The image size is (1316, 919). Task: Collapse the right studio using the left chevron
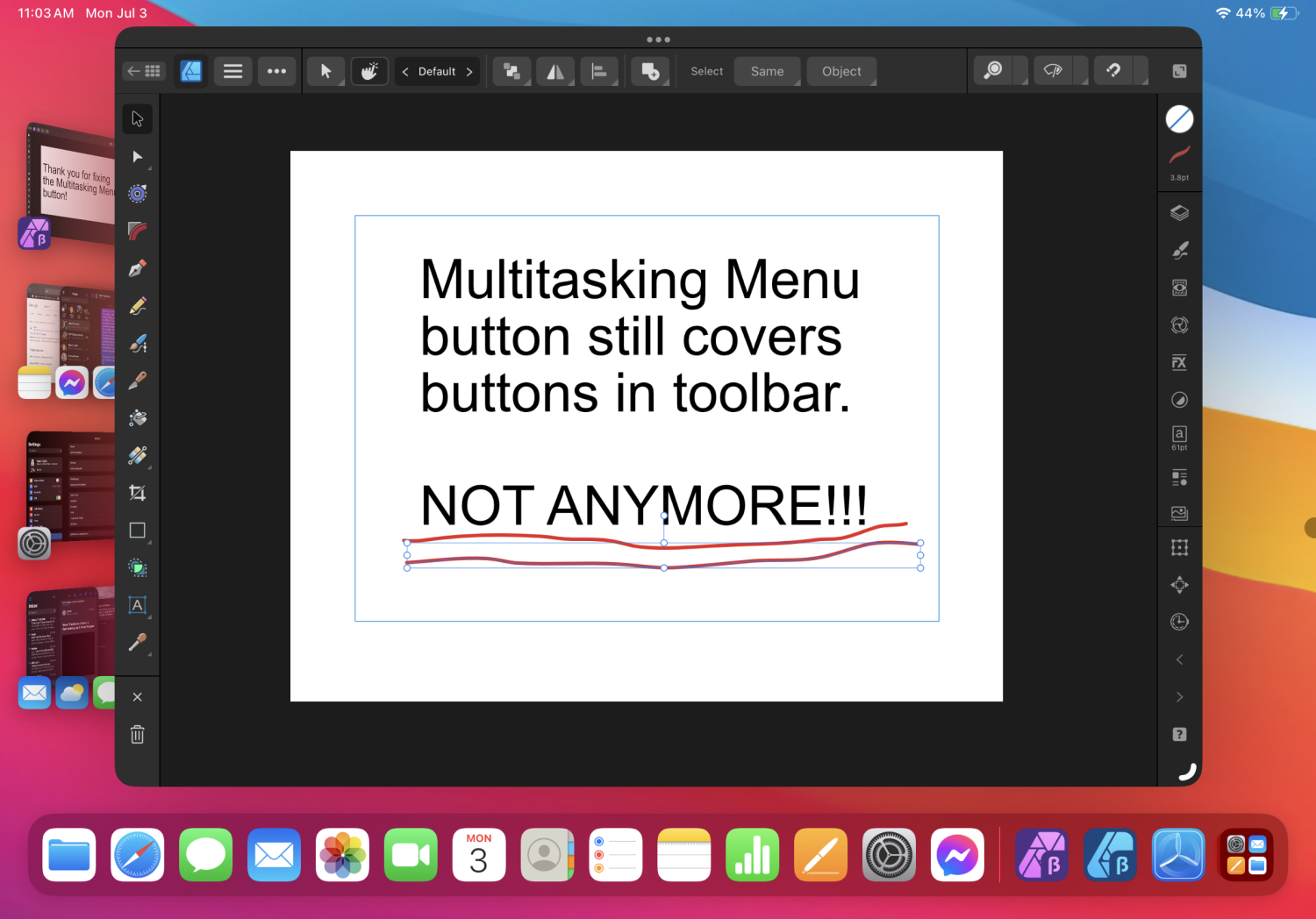tap(1179, 659)
